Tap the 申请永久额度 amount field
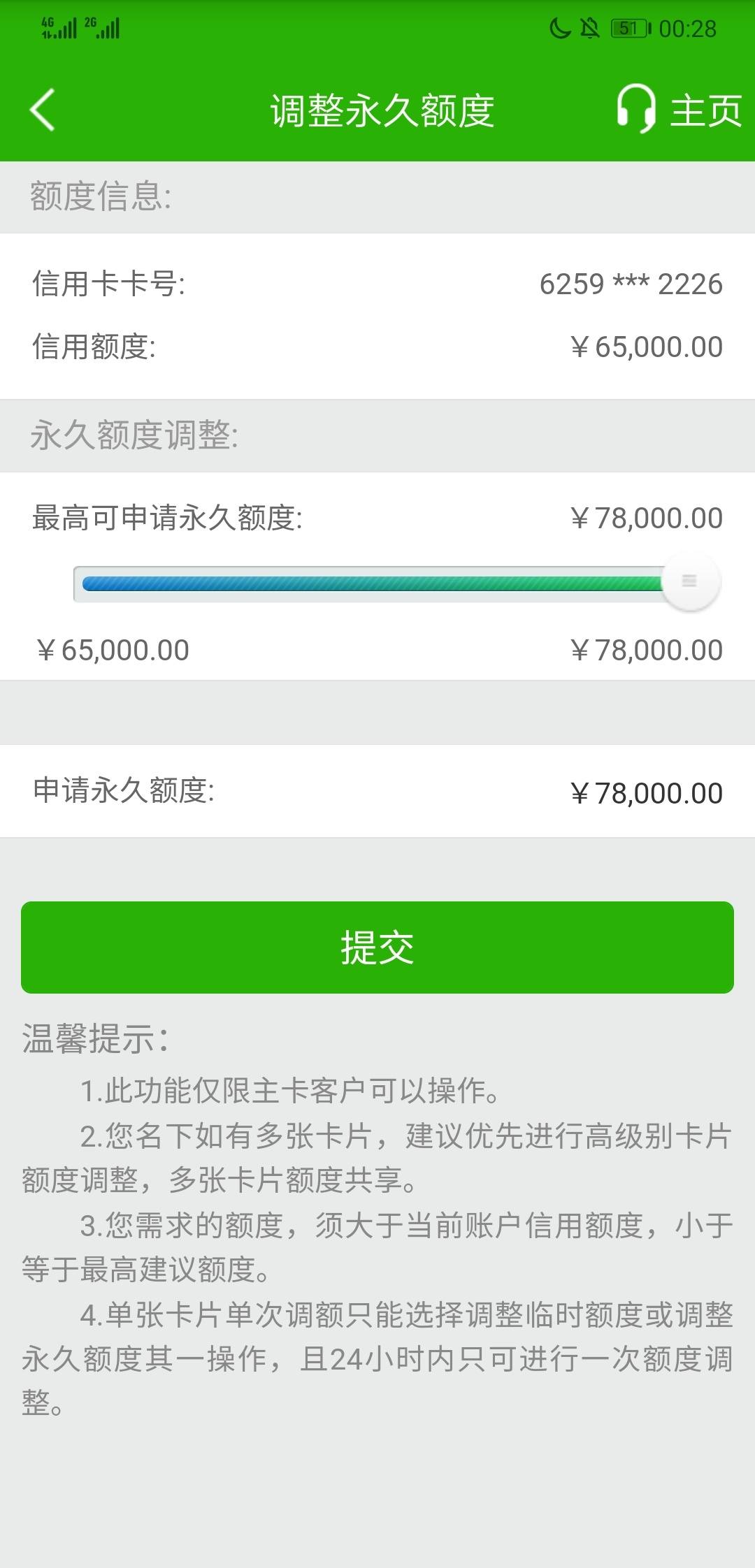The height and width of the screenshot is (1568, 755). point(377,792)
